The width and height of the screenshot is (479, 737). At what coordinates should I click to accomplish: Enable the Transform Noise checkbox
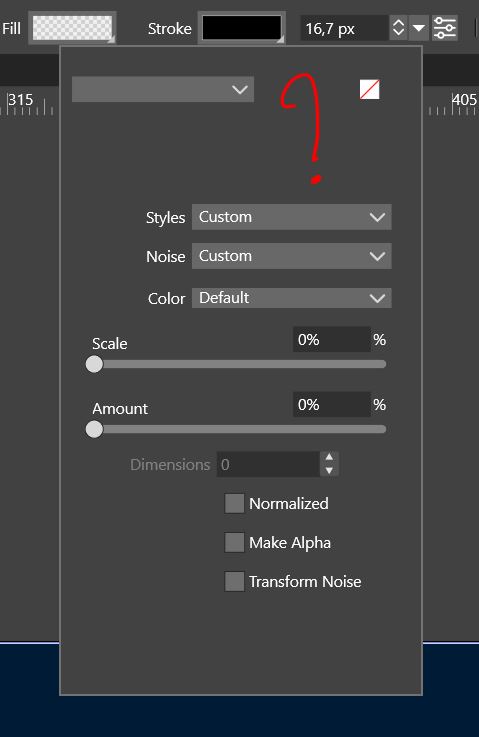(x=234, y=581)
